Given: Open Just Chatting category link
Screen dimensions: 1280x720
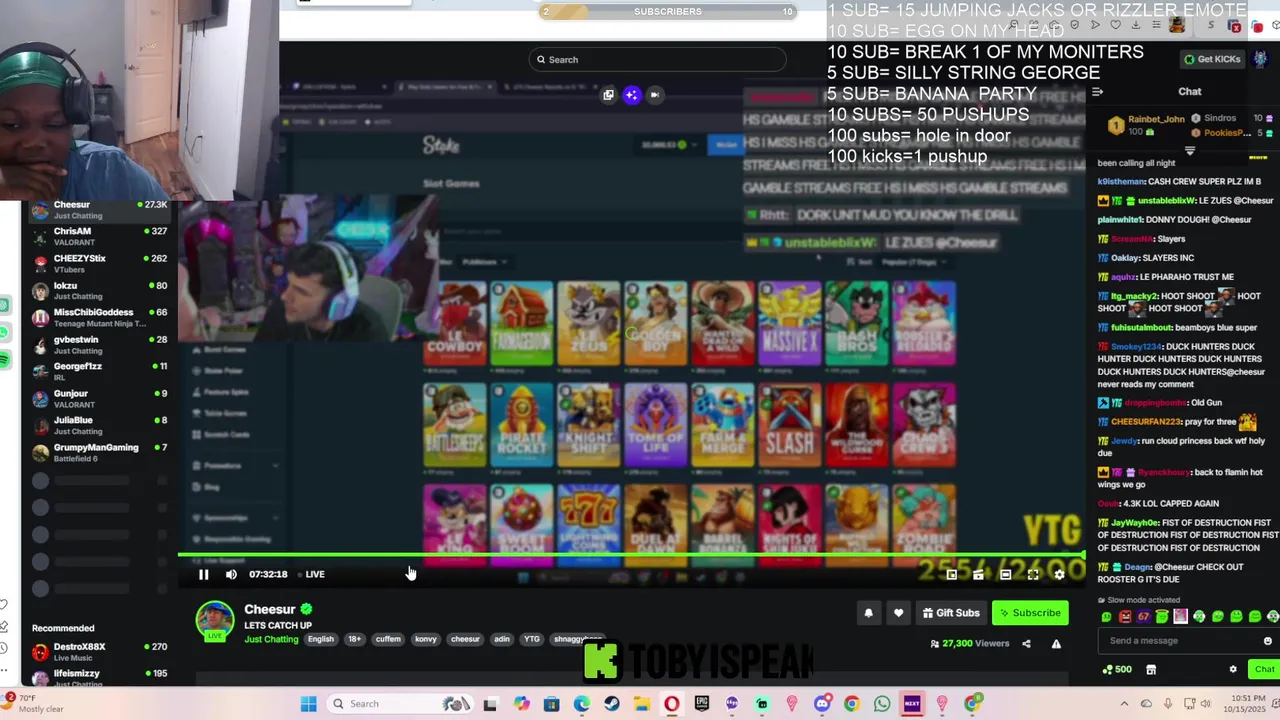Looking at the screenshot, I should pyautogui.click(x=271, y=639).
